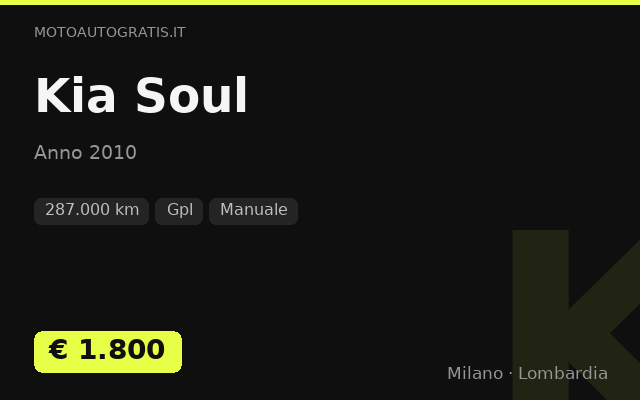Click the word Soul in title

pyautogui.click(x=191, y=96)
